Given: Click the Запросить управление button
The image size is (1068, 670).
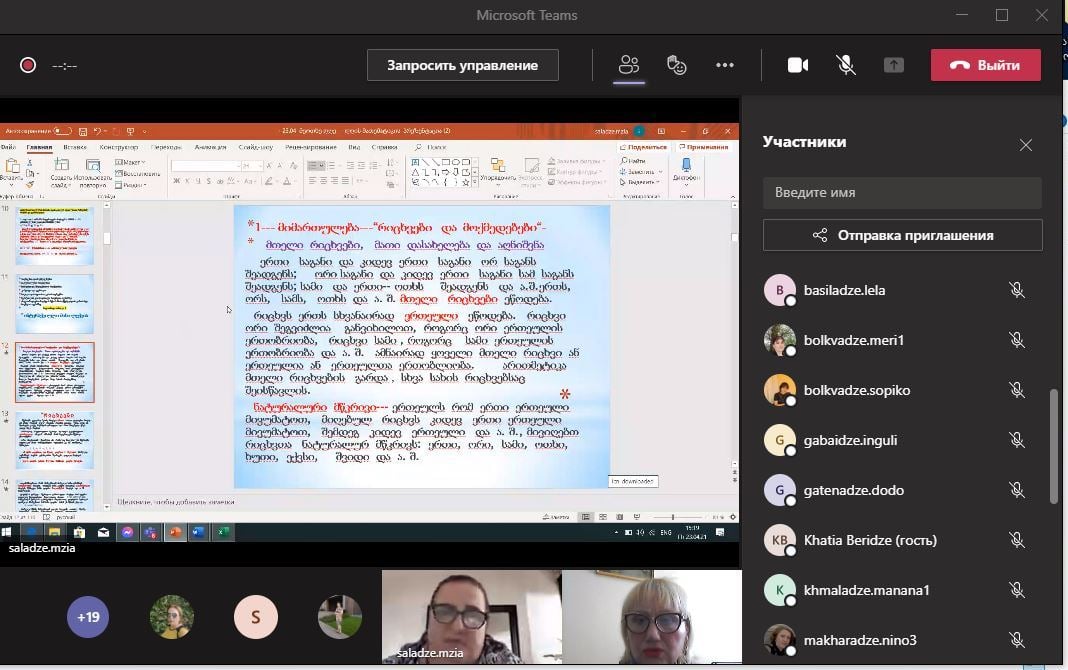Looking at the screenshot, I should 462,65.
